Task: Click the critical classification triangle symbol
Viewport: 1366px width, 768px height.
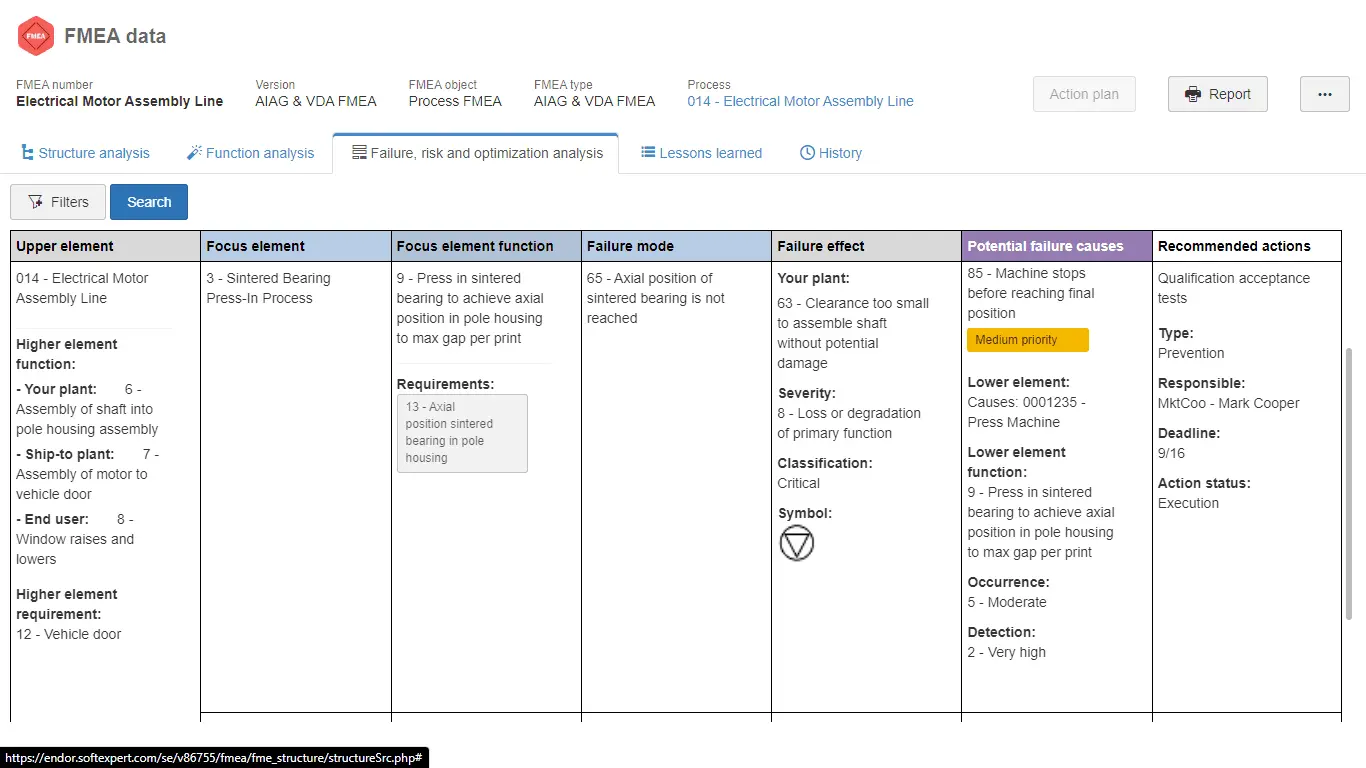Action: (797, 543)
